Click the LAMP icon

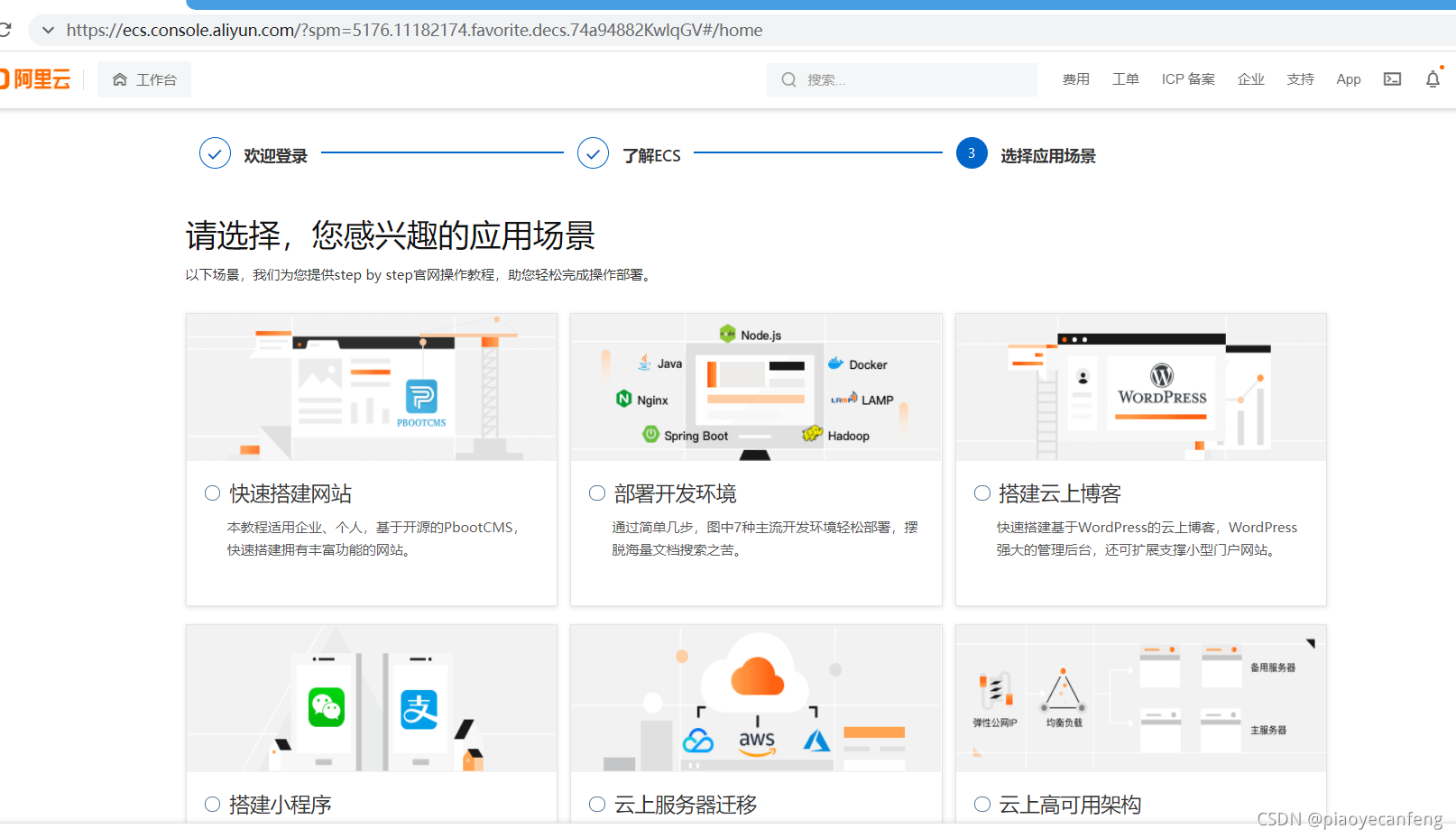pos(843,399)
